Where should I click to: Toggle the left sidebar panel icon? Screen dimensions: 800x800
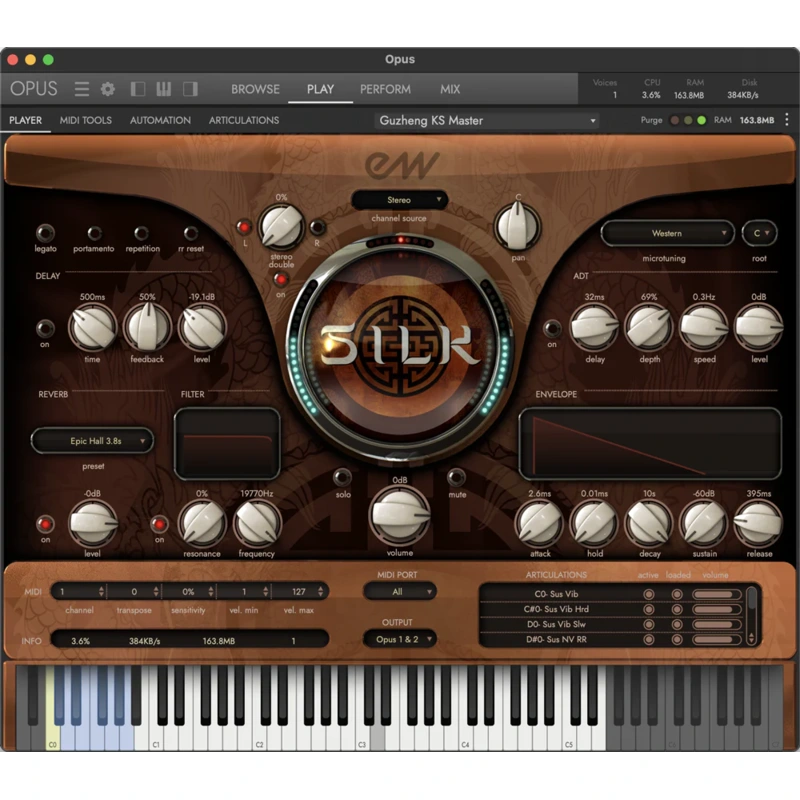(138, 89)
